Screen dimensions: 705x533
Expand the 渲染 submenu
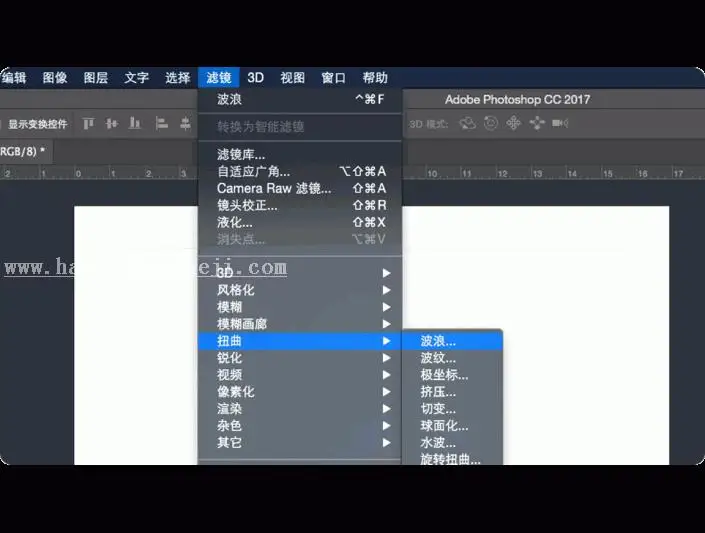point(300,409)
